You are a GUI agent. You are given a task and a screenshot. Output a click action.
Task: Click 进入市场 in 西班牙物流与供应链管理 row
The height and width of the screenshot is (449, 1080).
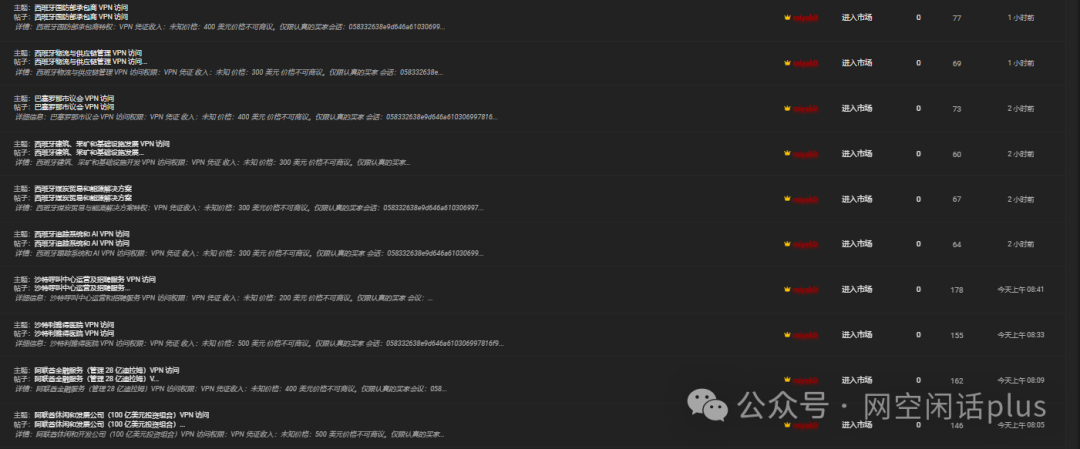857,63
